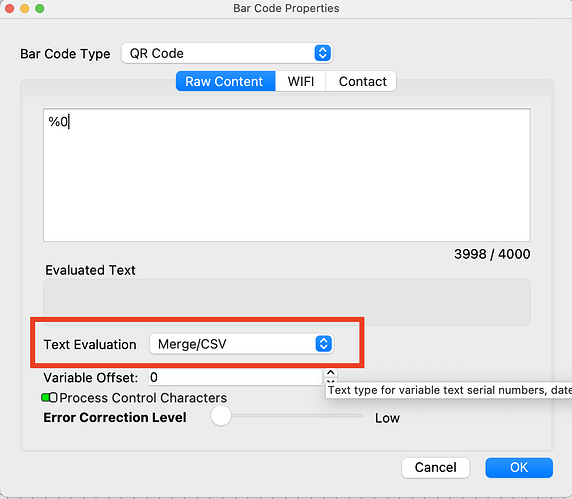Switch to the Raw Content tab
This screenshot has height=499, width=572.
coord(225,81)
